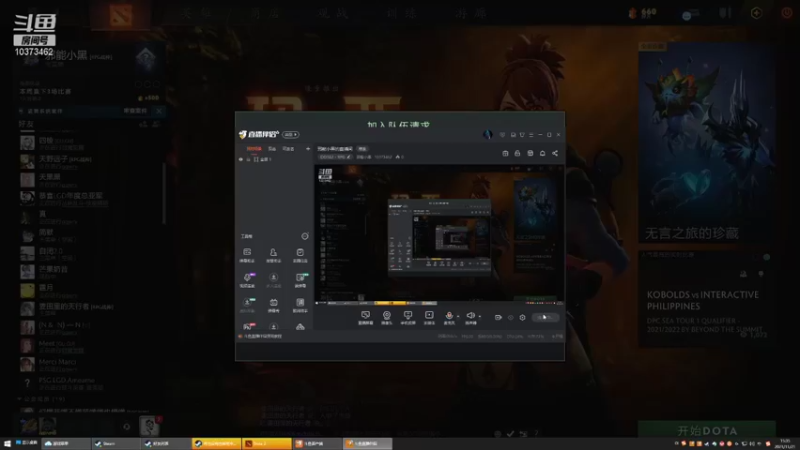Open the bell notification icon in streaming app

click(x=542, y=153)
